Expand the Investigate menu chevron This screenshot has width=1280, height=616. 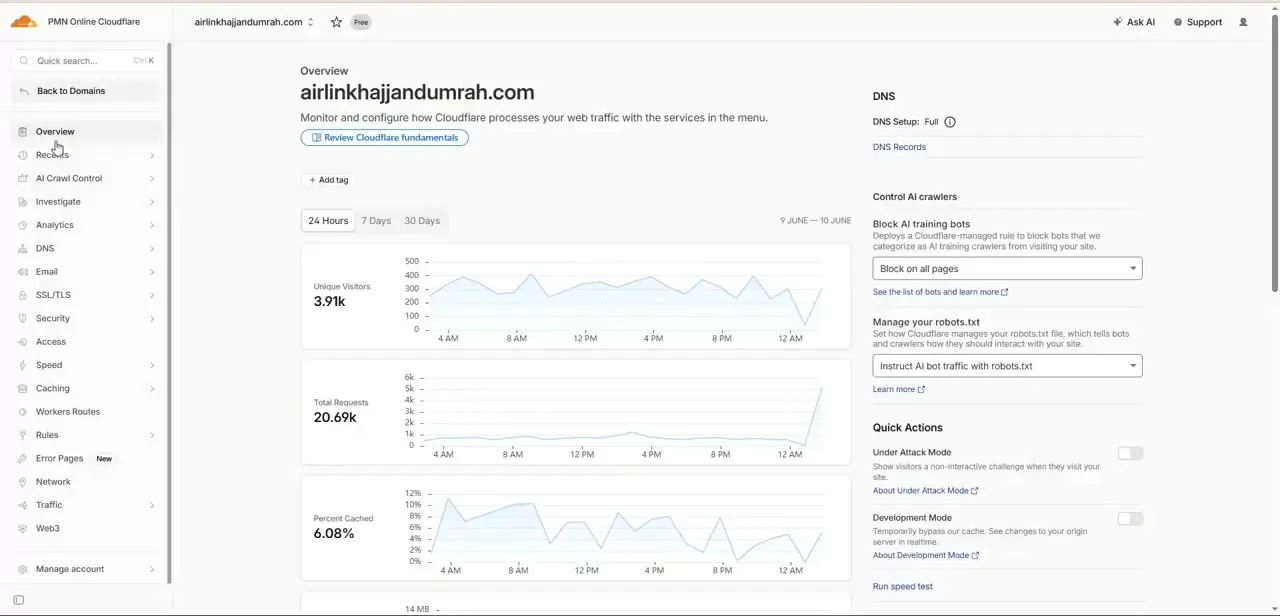152,202
